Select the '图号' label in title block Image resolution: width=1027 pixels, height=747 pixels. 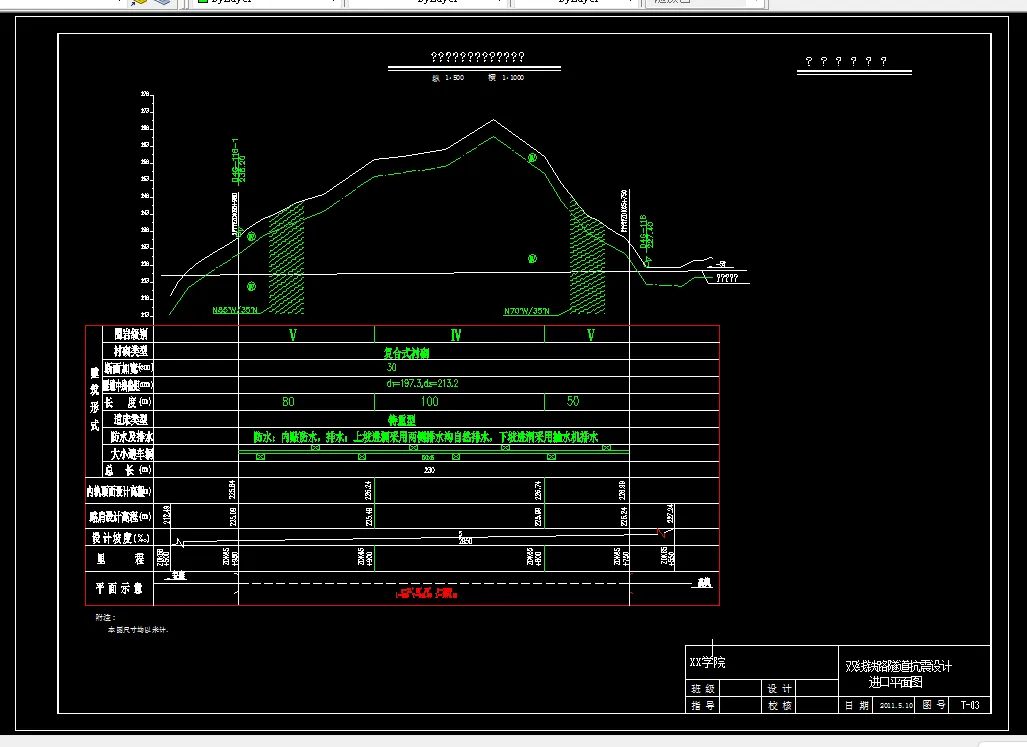(x=934, y=705)
